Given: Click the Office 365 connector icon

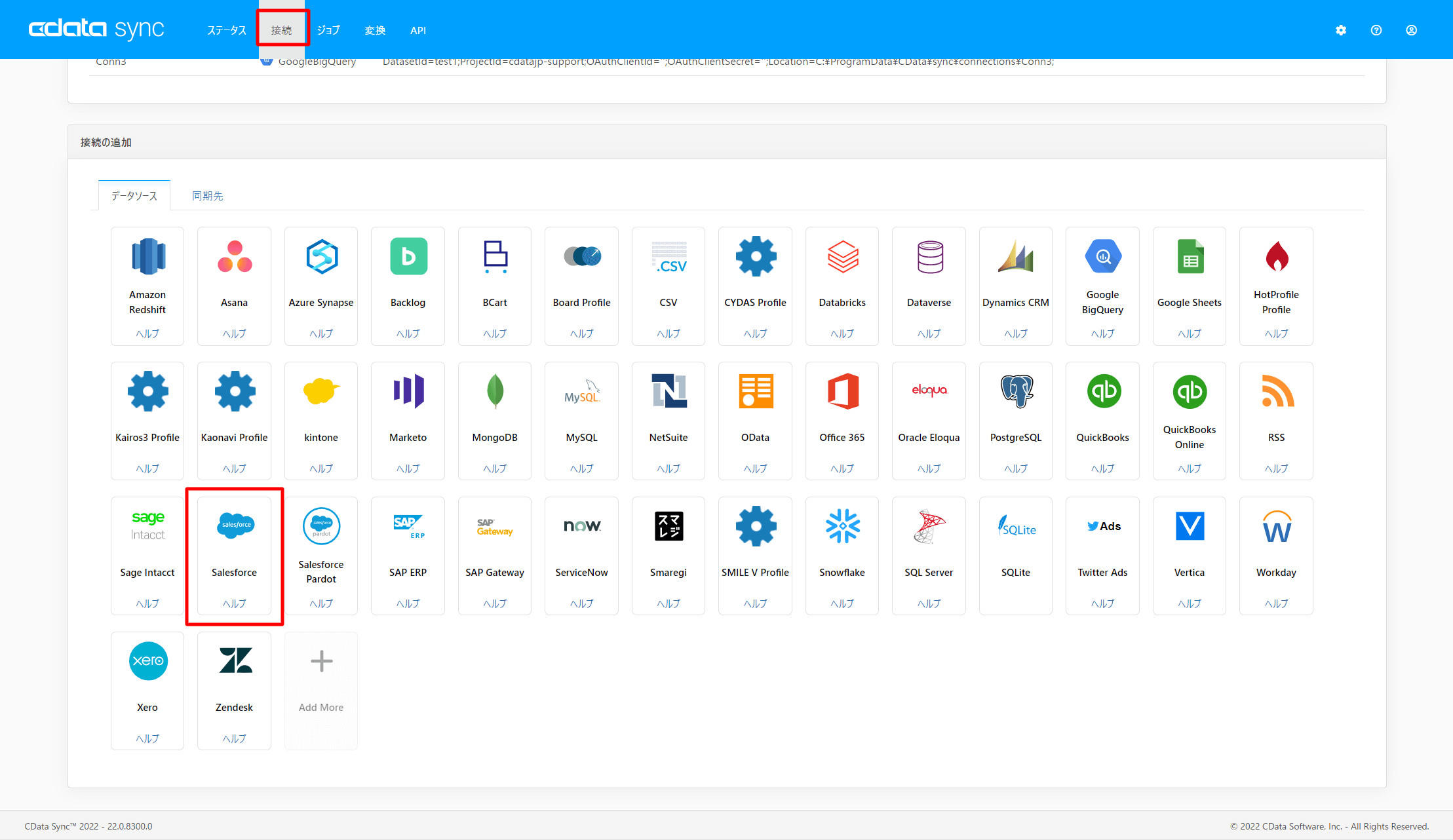Looking at the screenshot, I should (842, 391).
